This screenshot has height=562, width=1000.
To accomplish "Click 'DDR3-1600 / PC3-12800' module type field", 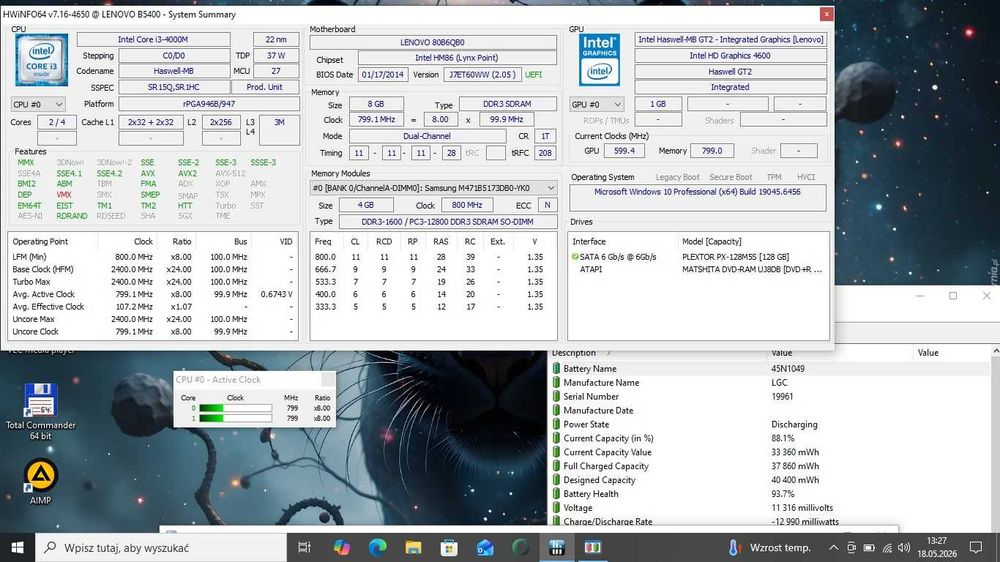I will coord(448,221).
